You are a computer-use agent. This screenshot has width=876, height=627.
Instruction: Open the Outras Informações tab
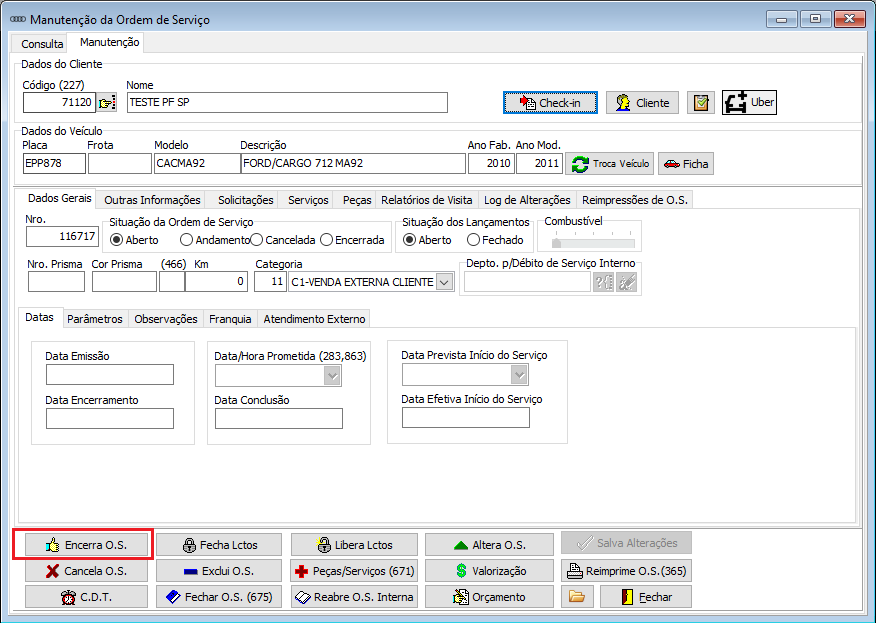pos(152,200)
